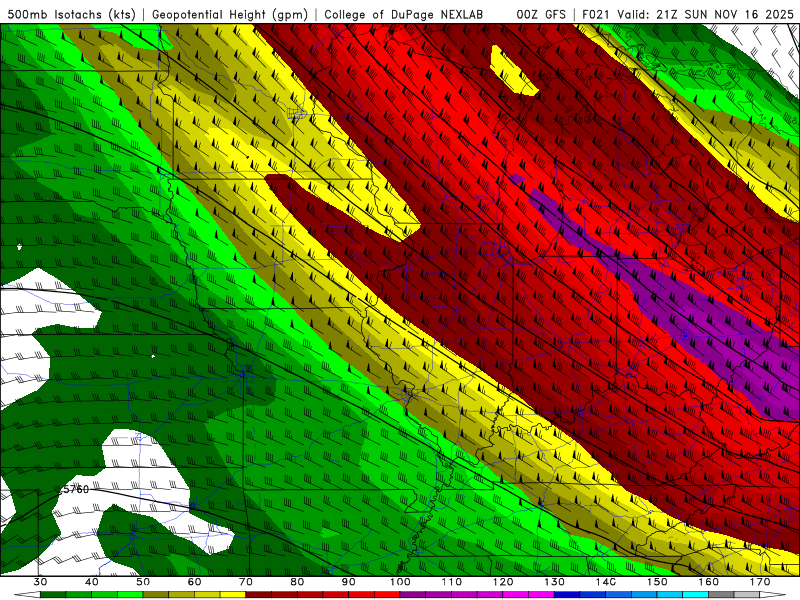
Task: Click the first dark red swatch below 70
Action: pyautogui.click(x=259, y=595)
